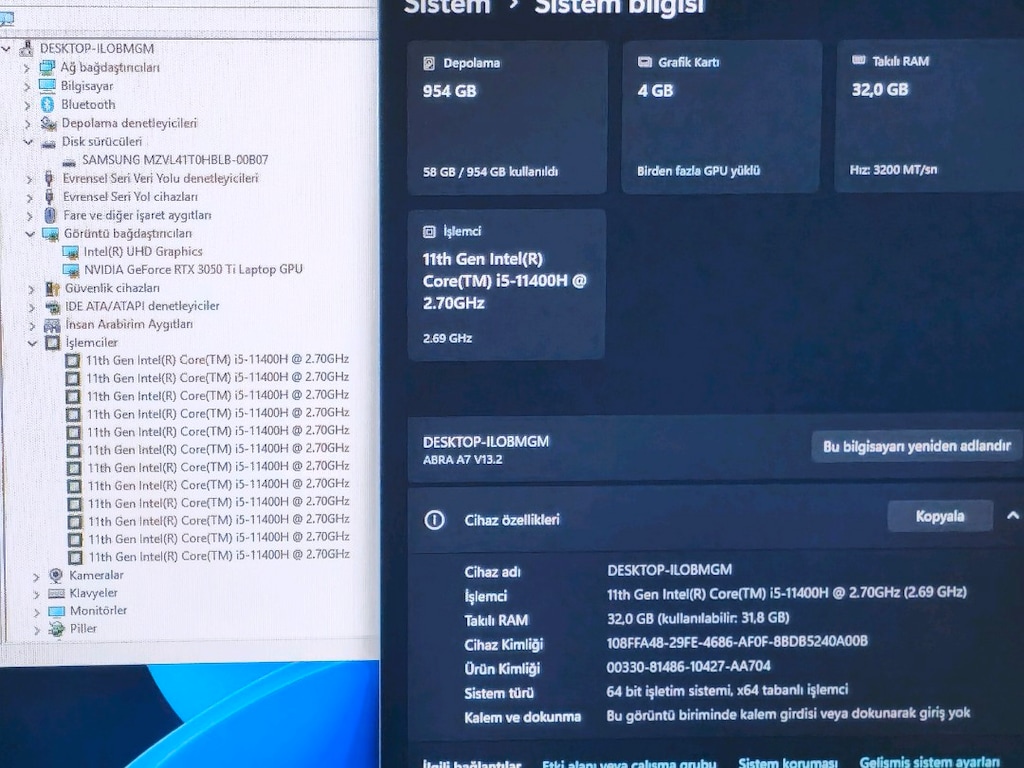Click Bu bilgisayarı yeniden adlandır button

(x=916, y=447)
